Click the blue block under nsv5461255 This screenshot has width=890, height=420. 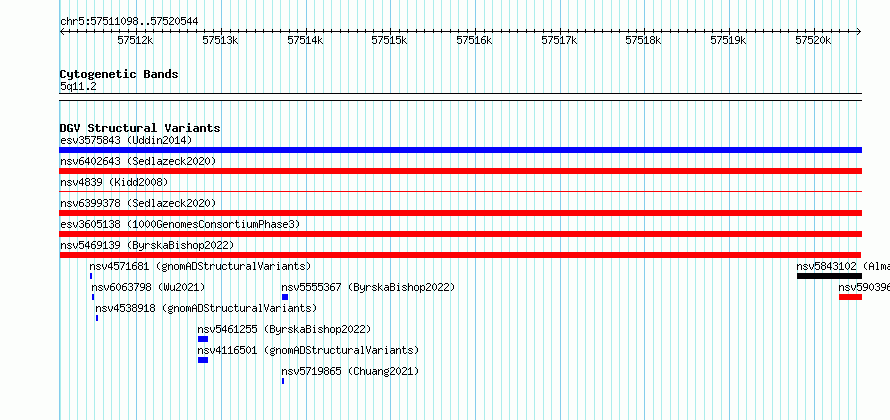tap(203, 339)
